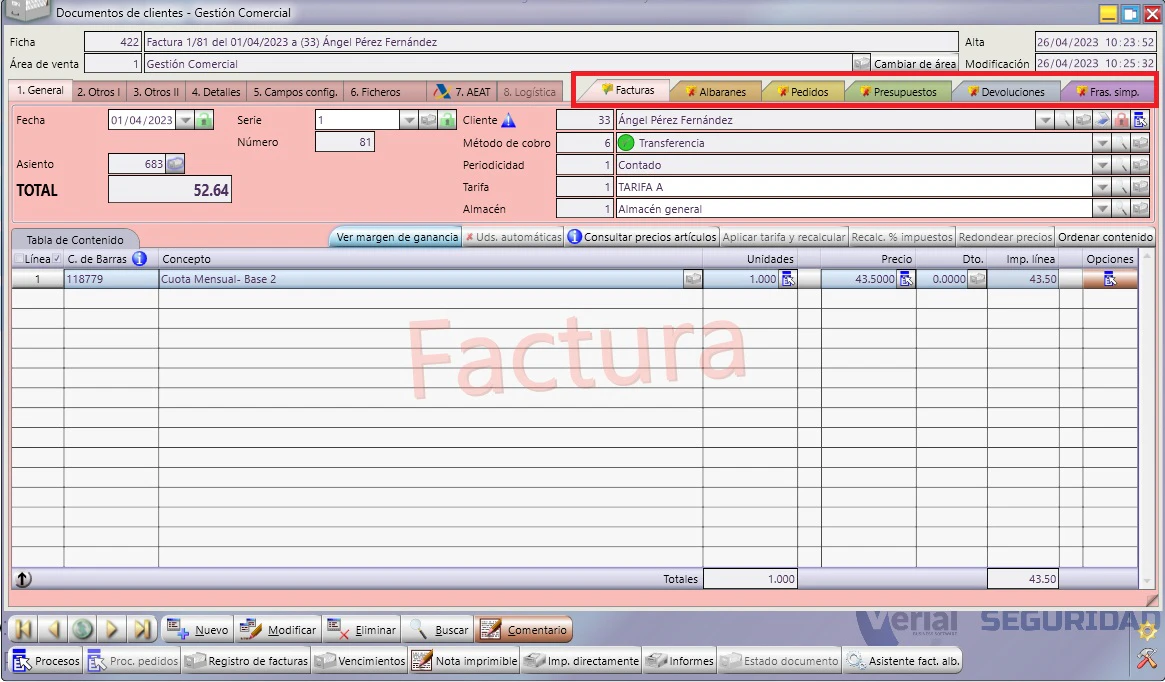1165x682 pixels.
Task: Open the Serie dropdown arrow
Action: (409, 120)
